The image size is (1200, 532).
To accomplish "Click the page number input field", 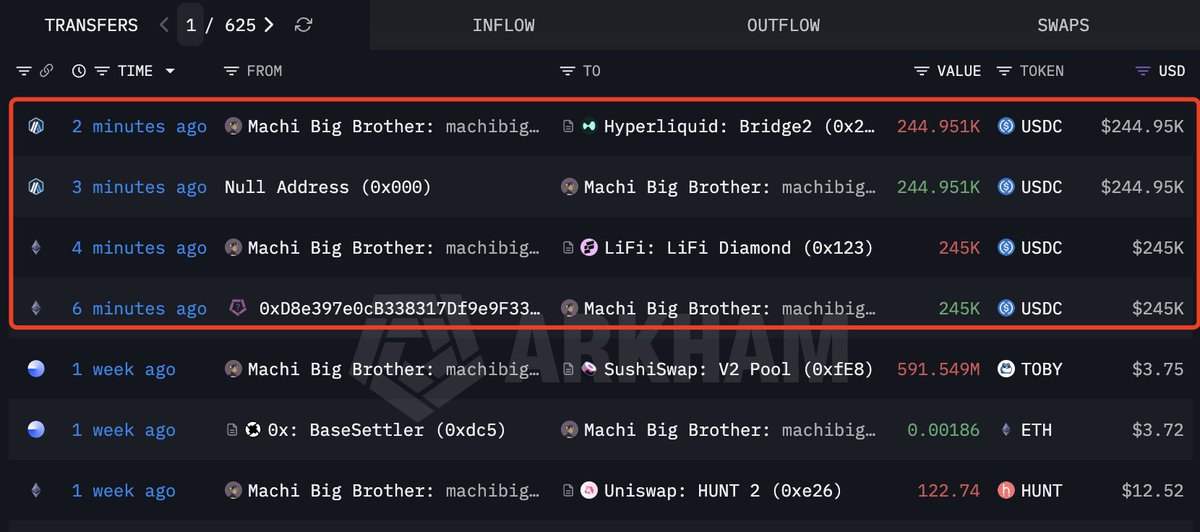I will click(x=190, y=25).
